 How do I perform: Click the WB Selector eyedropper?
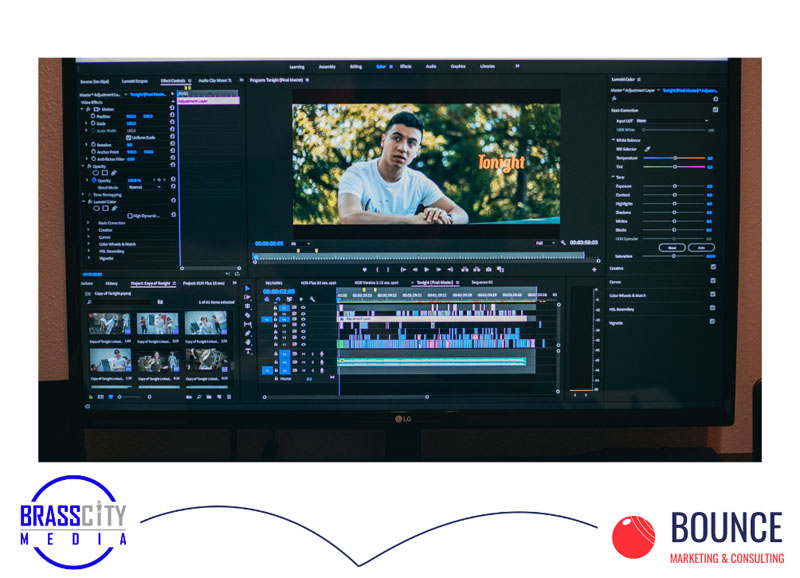tap(647, 149)
